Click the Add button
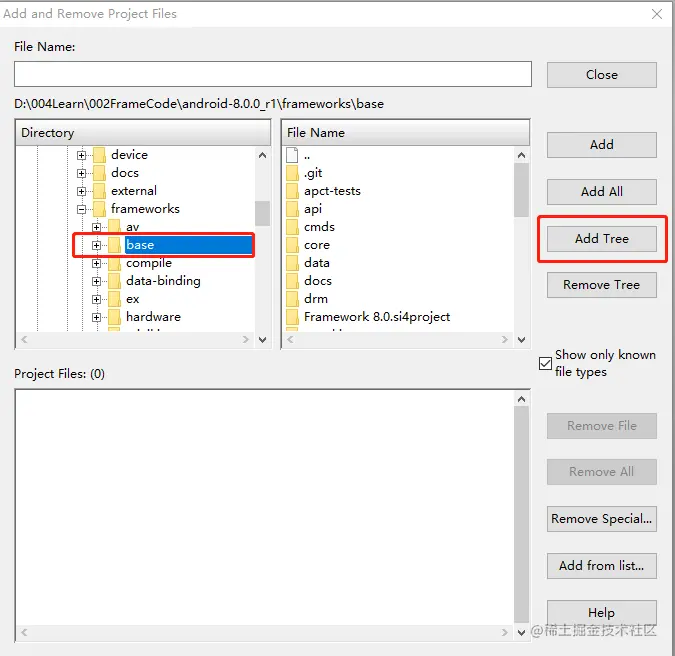Screen dimensions: 675x656 [x=601, y=145]
